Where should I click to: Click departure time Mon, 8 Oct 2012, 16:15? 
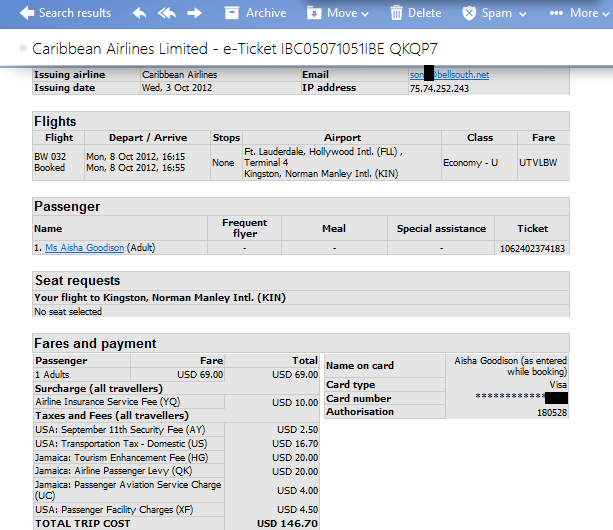pos(136,157)
